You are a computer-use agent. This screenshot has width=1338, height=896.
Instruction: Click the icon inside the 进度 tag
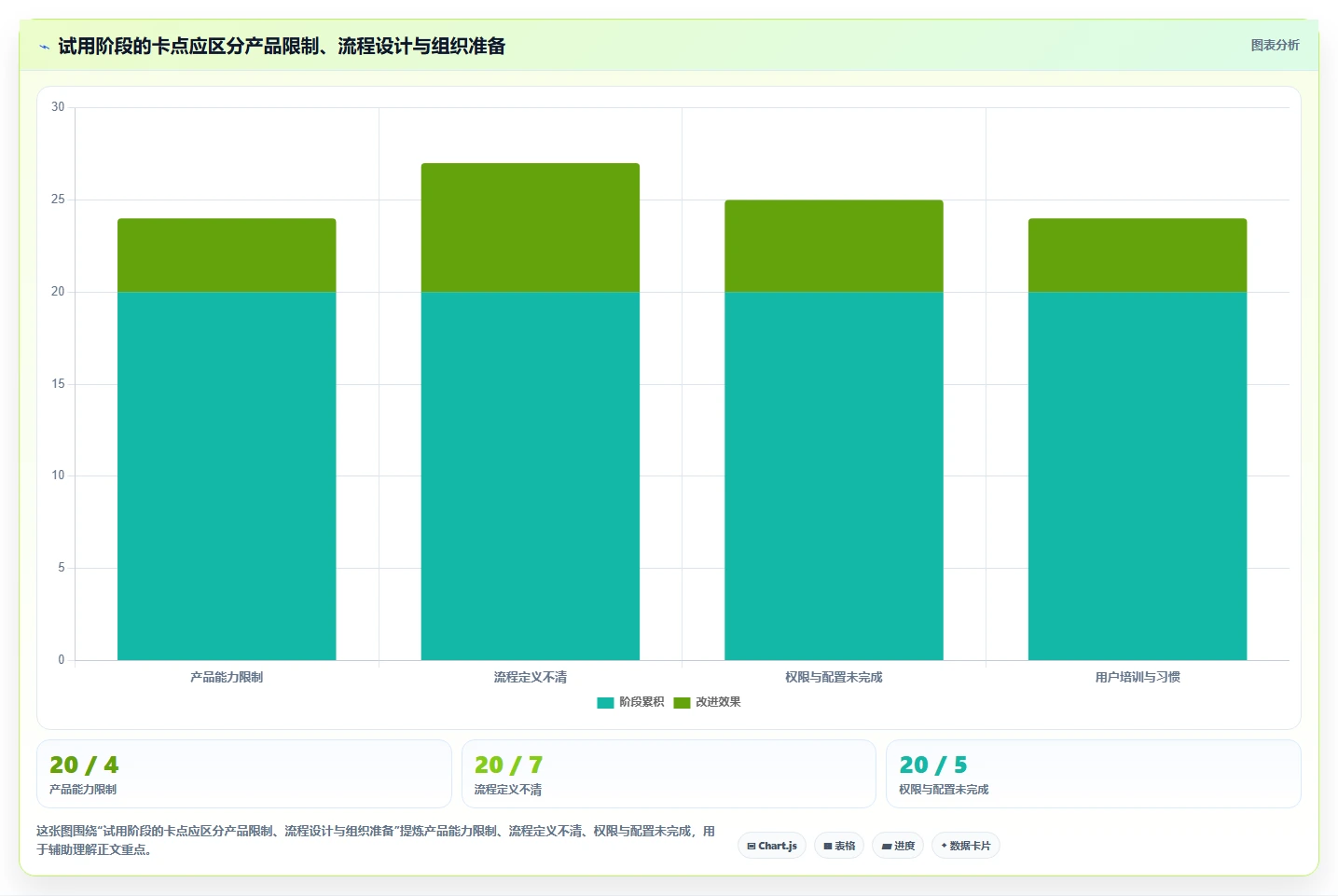[x=887, y=847]
